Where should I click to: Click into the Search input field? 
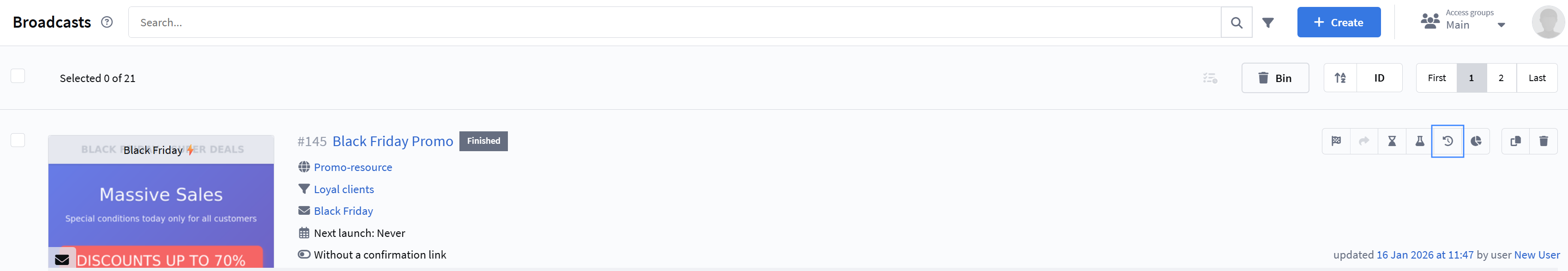pyautogui.click(x=669, y=23)
